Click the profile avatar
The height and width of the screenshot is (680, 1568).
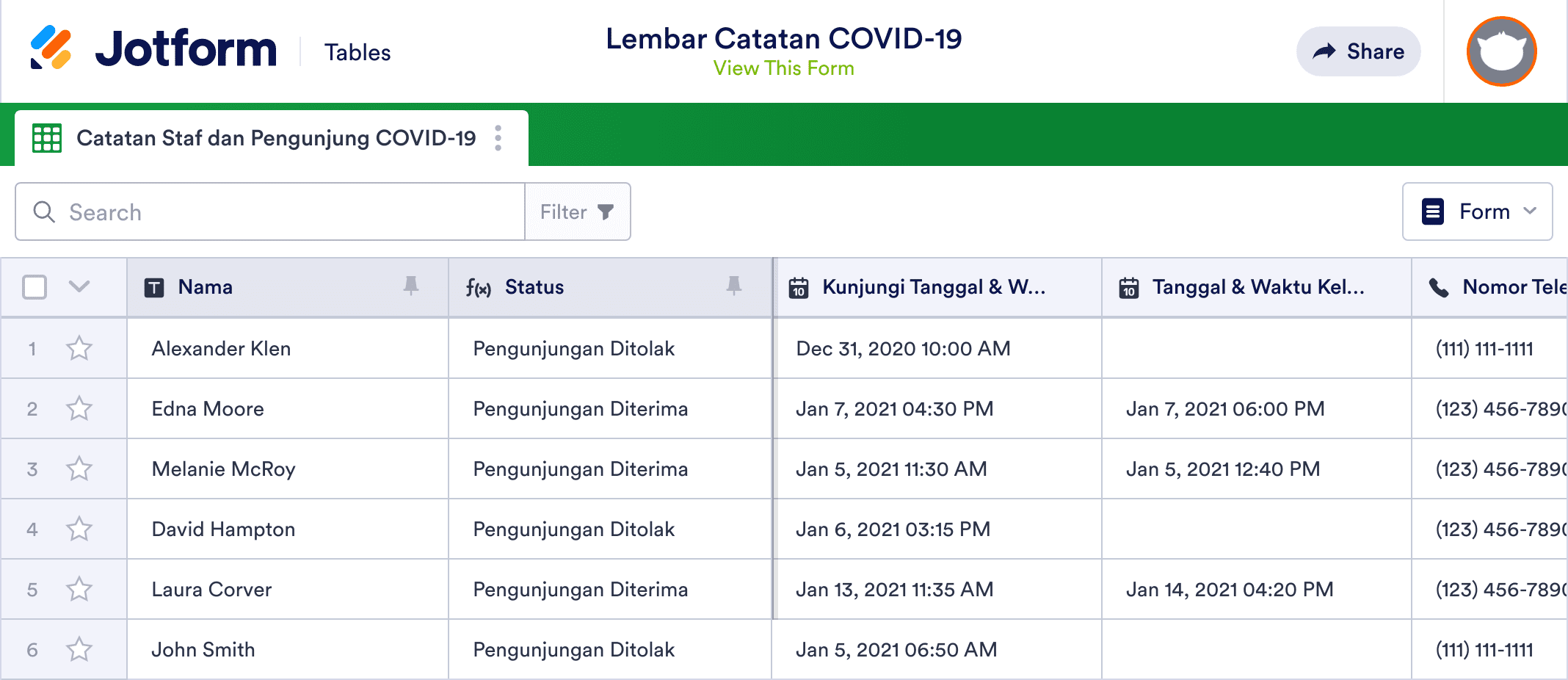1500,51
